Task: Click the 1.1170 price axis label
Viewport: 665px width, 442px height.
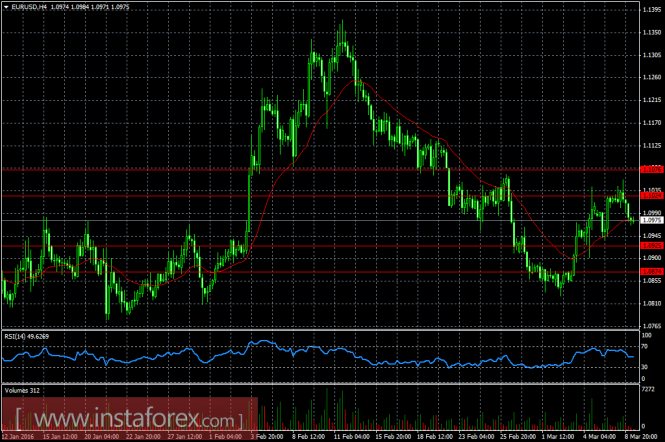Action: tap(652, 123)
